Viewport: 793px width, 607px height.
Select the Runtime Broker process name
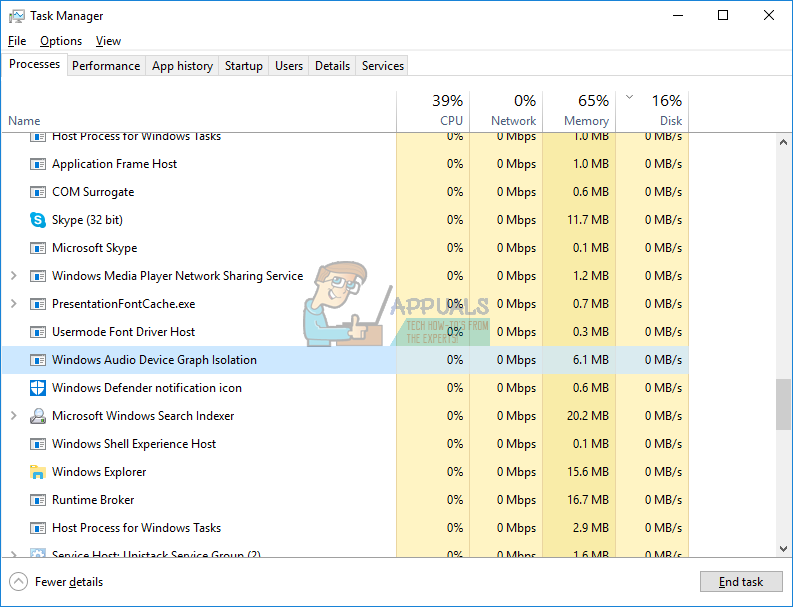[93, 500]
